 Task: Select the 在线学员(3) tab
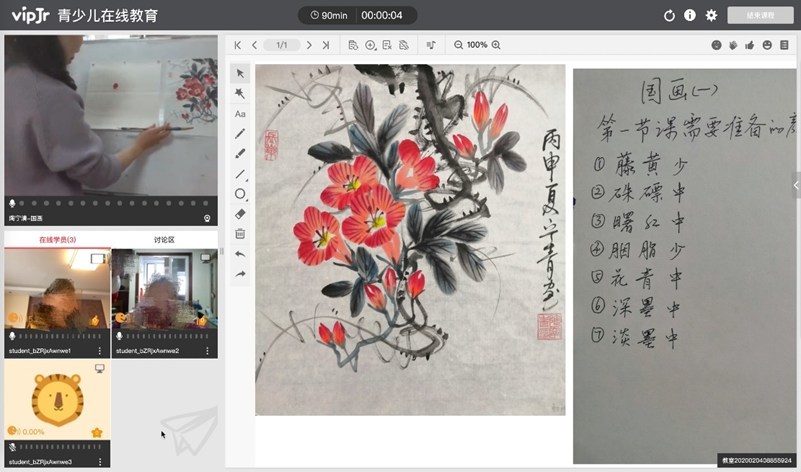tap(57, 240)
